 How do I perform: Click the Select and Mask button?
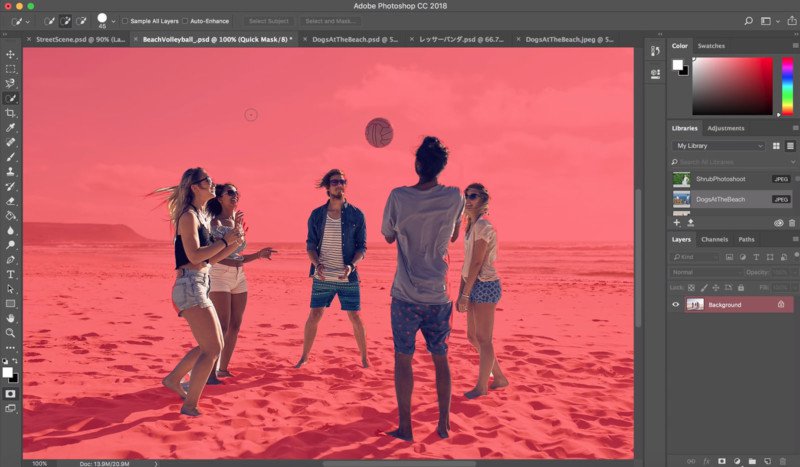[331, 21]
